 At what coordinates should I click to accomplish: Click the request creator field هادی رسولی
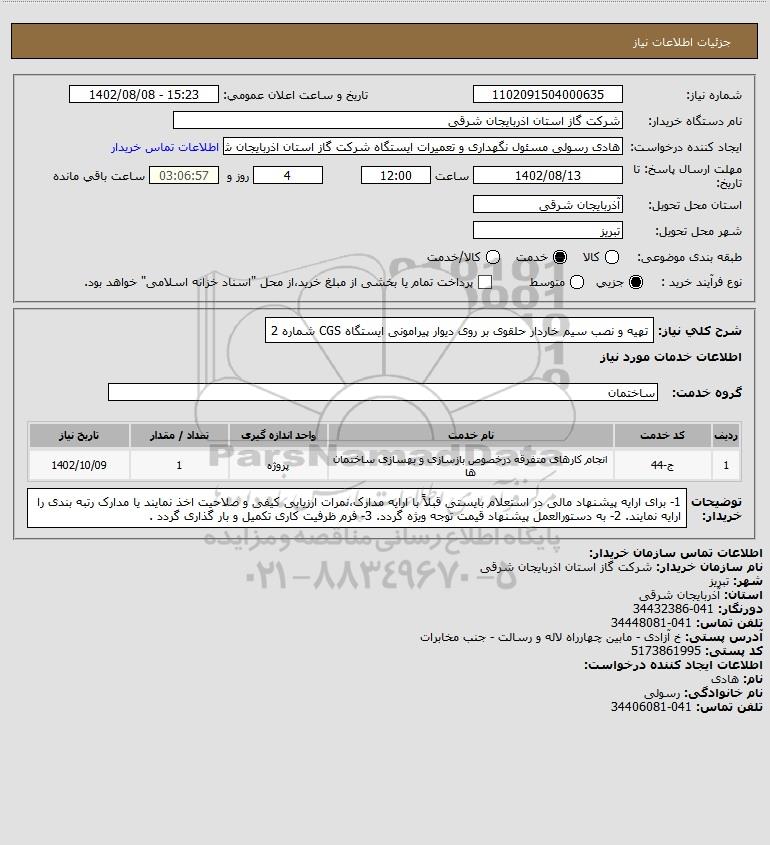point(422,147)
